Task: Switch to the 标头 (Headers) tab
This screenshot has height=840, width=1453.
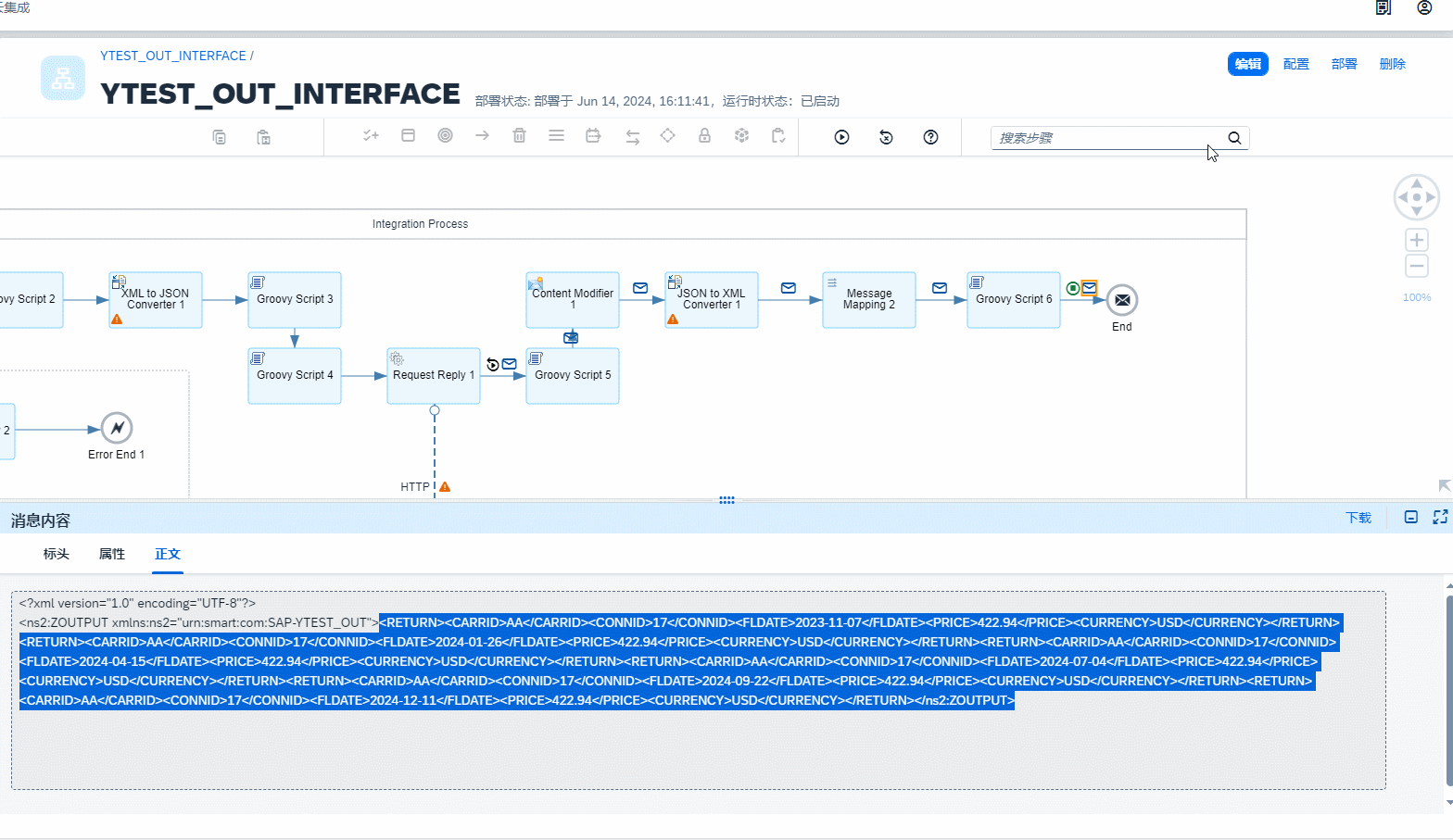Action: click(57, 554)
